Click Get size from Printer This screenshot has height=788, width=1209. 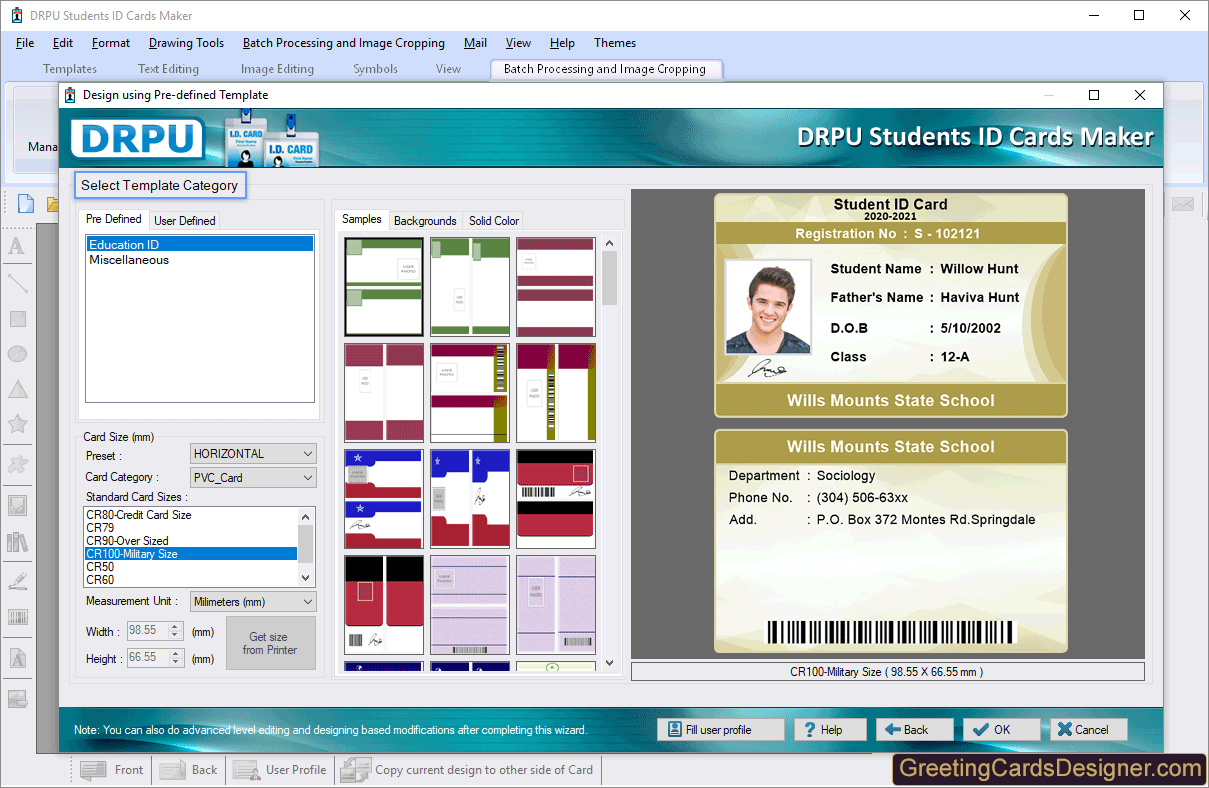(x=270, y=643)
